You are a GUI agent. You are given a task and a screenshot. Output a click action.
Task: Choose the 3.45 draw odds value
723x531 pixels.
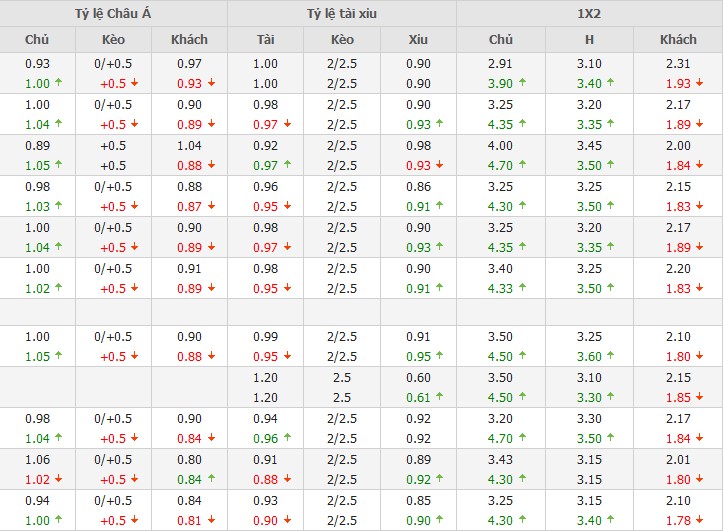(x=589, y=146)
